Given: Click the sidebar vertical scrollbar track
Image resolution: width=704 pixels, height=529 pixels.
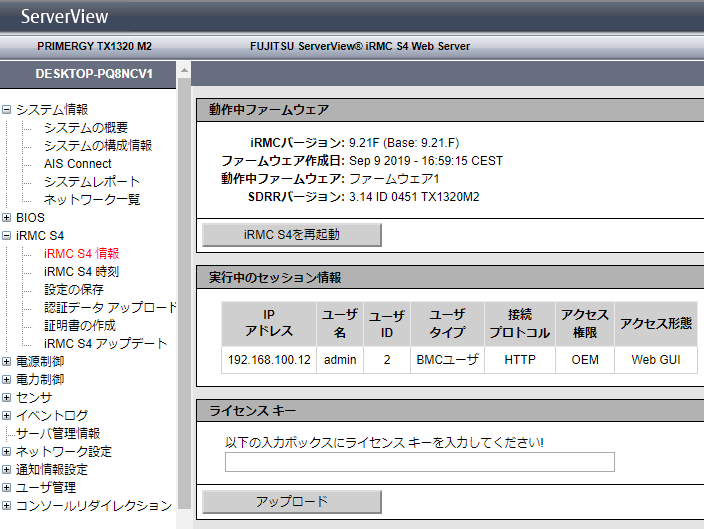Looking at the screenshot, I should 184,292.
